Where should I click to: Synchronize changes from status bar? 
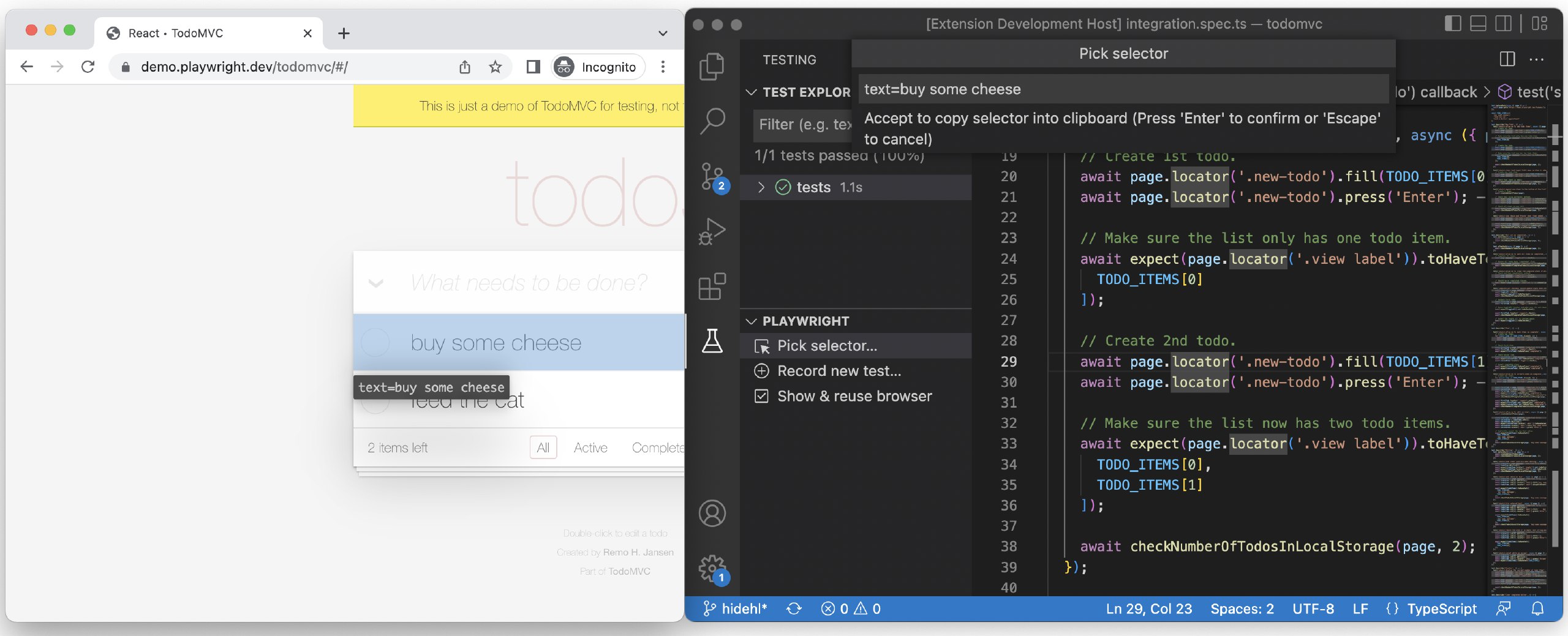pyautogui.click(x=794, y=608)
